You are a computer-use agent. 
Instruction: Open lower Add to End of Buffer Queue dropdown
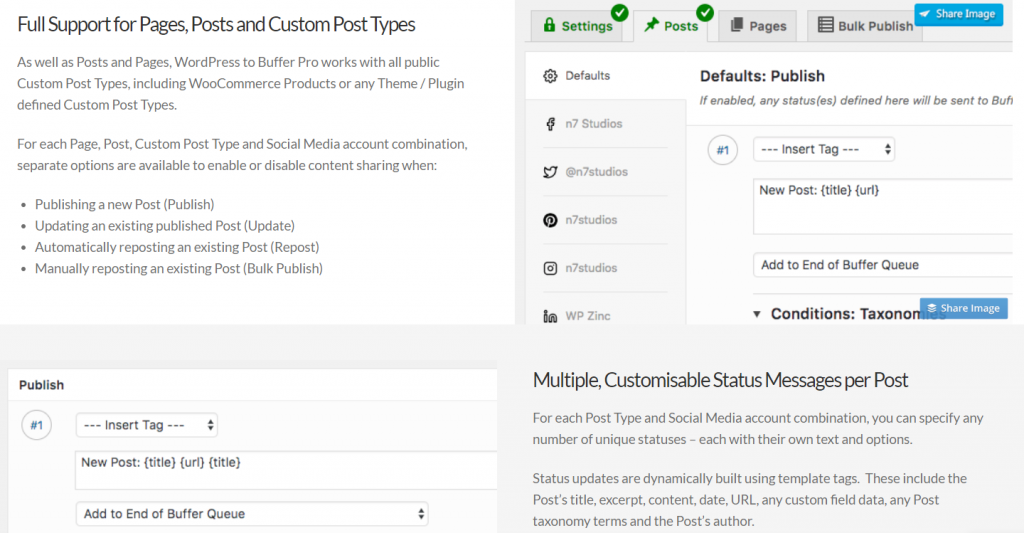pos(252,513)
